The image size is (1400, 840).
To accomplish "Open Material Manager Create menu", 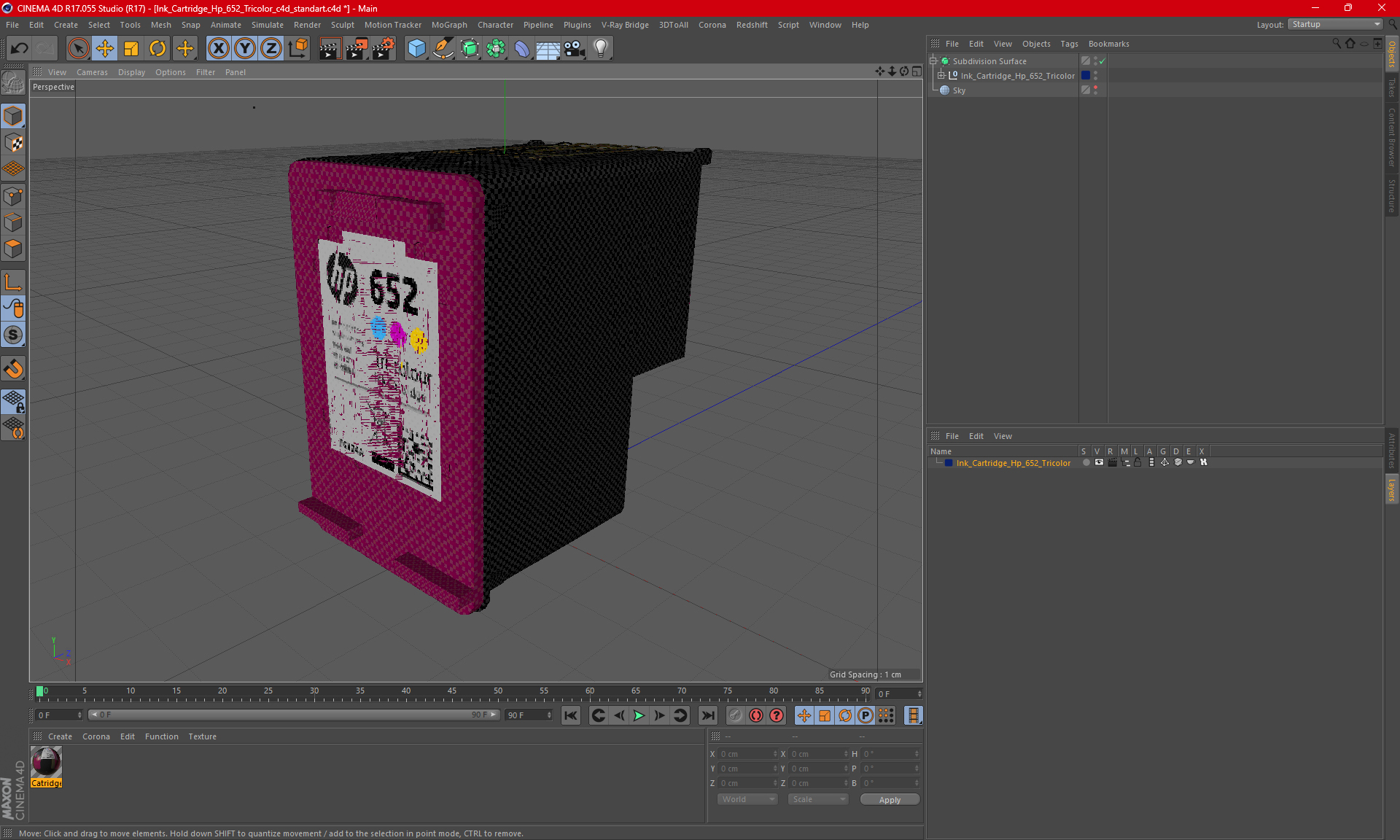I will coord(60,736).
